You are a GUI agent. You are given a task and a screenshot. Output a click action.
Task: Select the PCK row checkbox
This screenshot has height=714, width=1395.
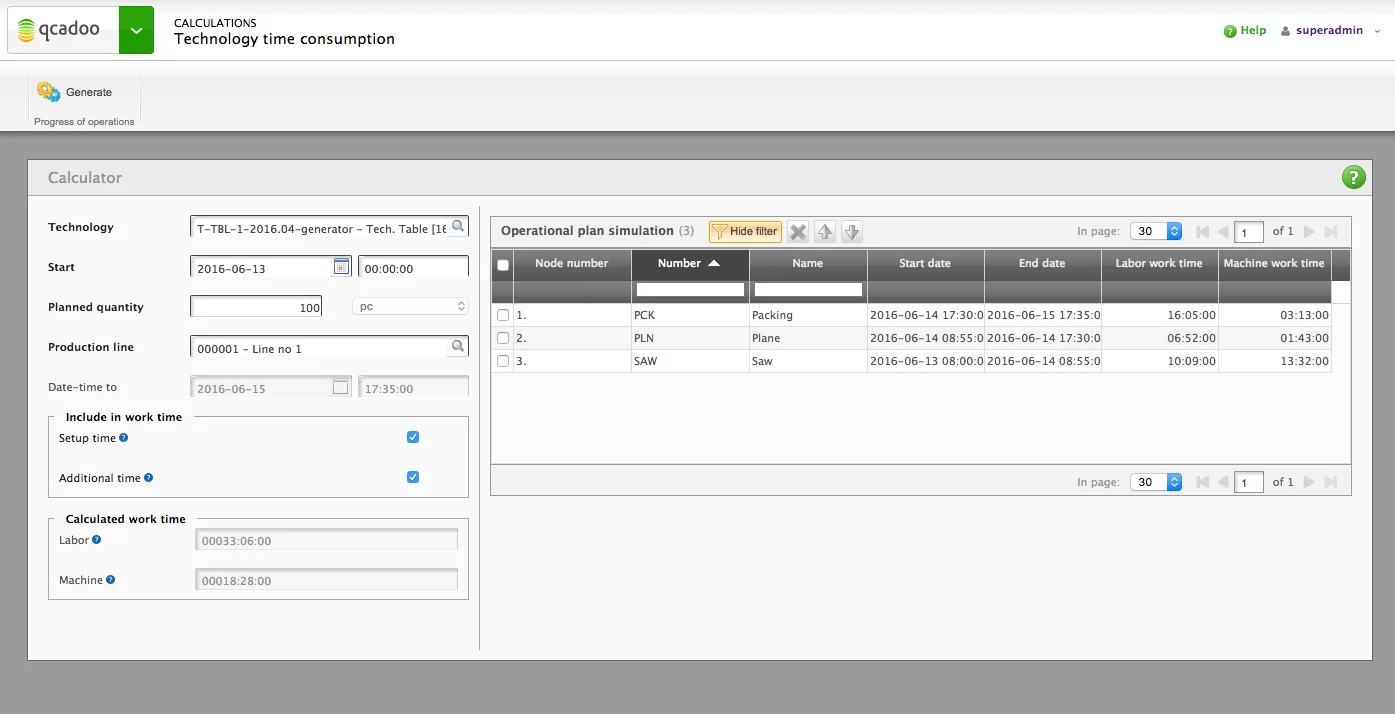tap(503, 315)
